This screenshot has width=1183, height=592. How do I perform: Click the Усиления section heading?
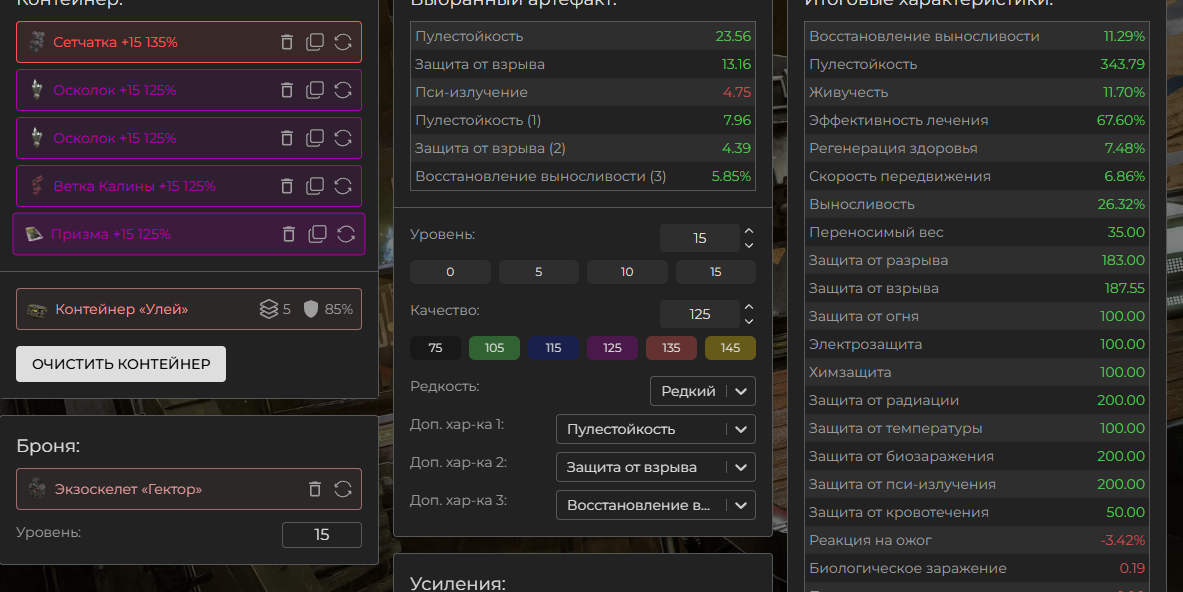[457, 583]
